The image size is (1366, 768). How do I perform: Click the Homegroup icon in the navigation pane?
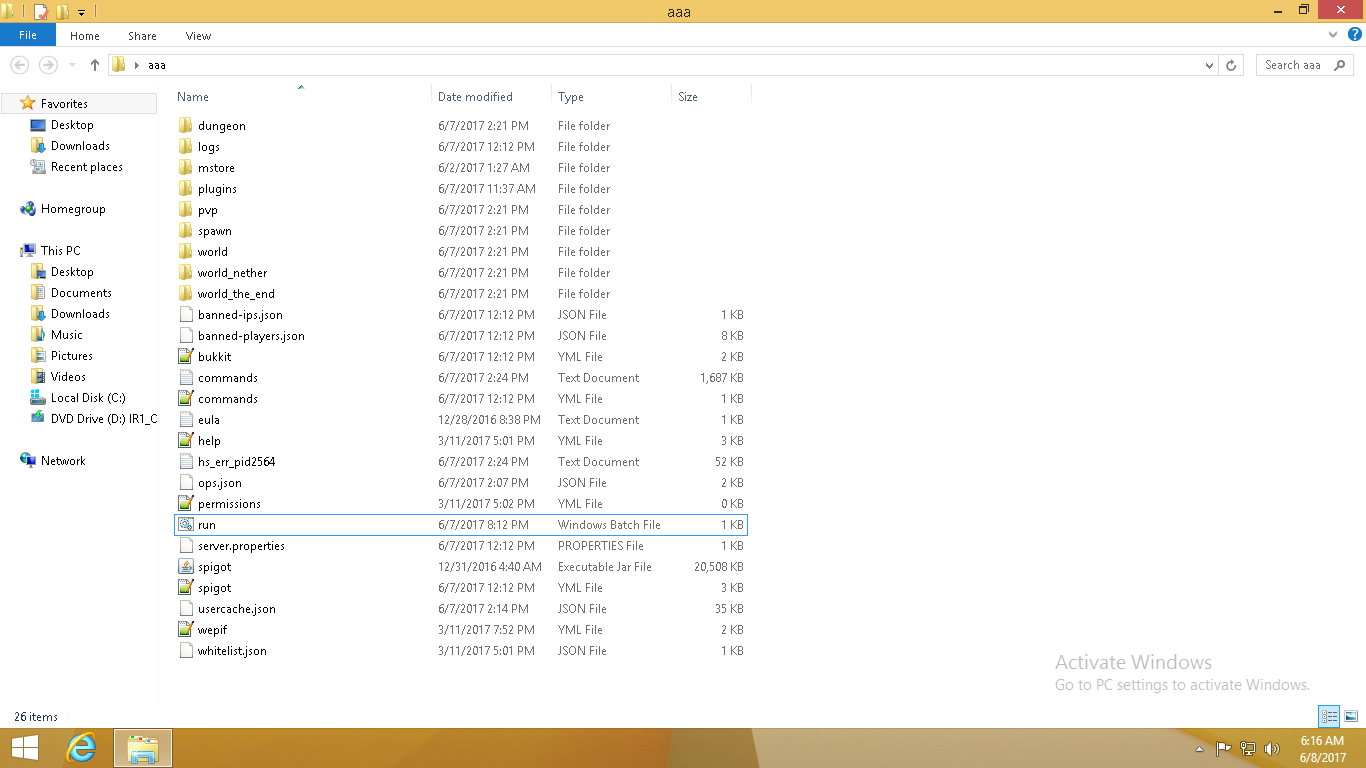[28, 209]
